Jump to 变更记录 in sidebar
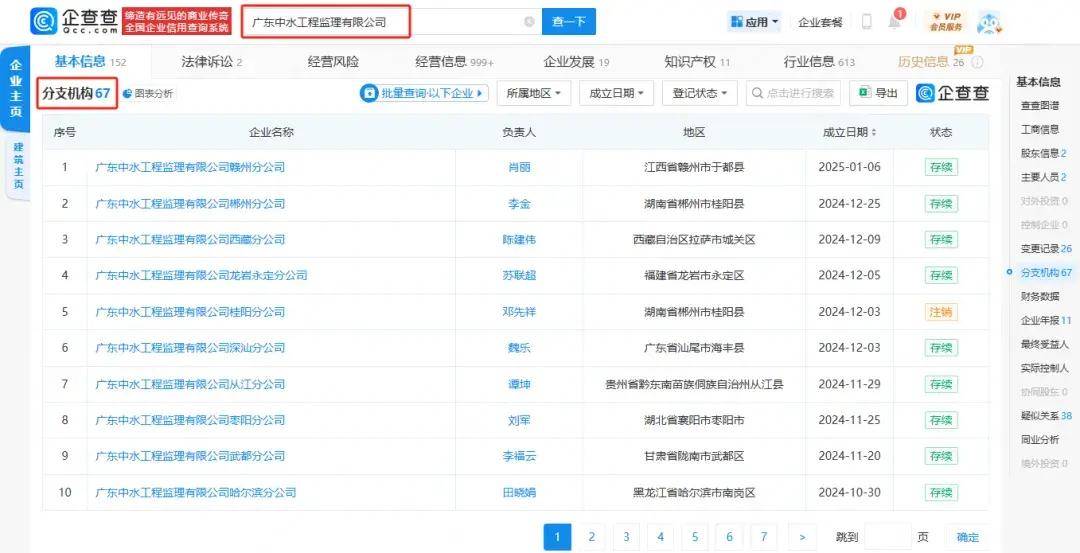 [1046, 249]
